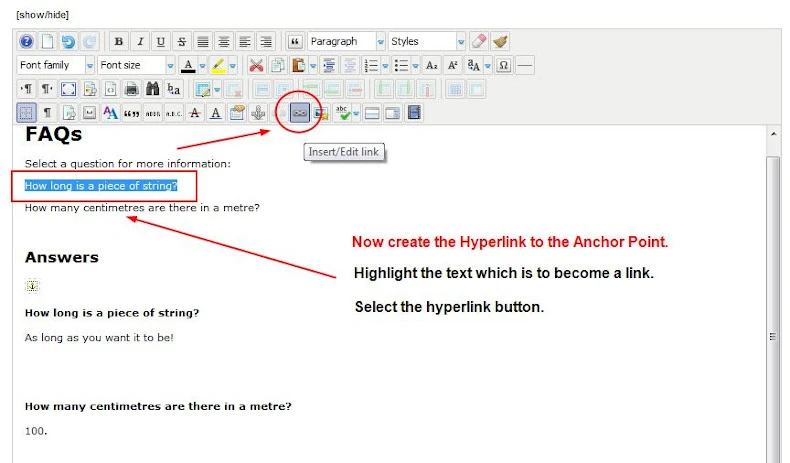The height and width of the screenshot is (463, 790).
Task: Print the document with printer icon
Action: [x=131, y=90]
